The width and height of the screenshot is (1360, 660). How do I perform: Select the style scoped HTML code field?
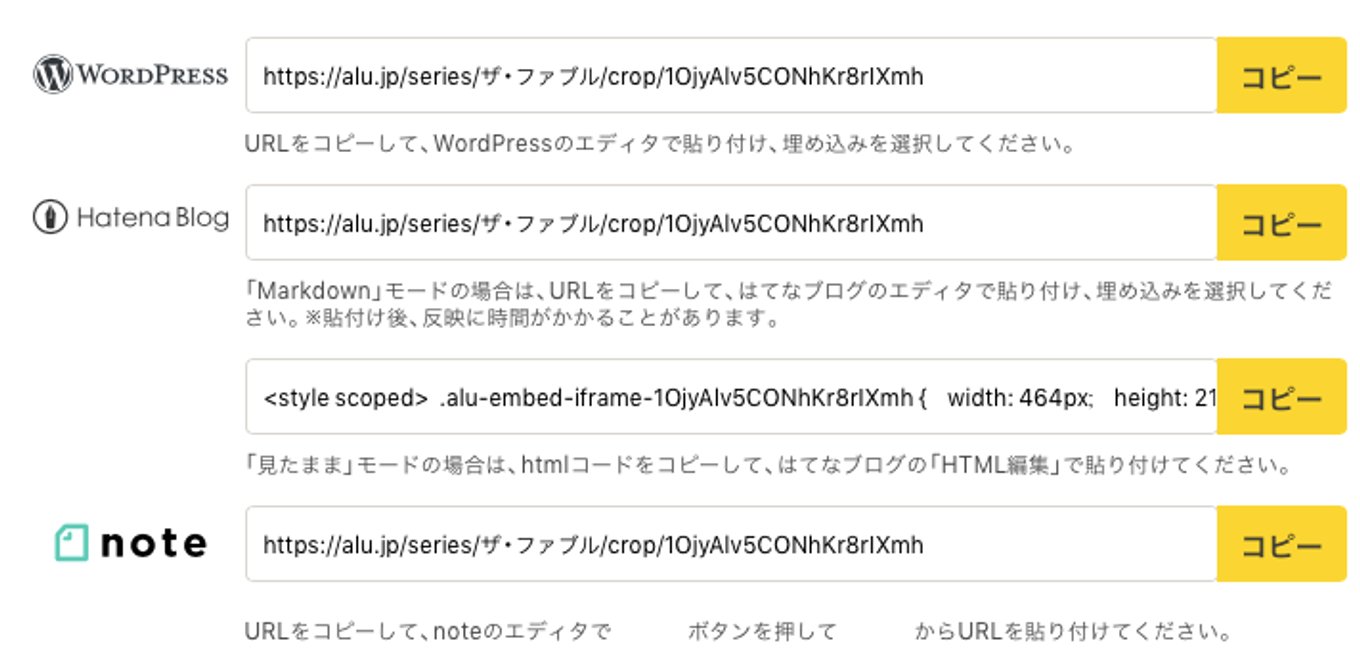tap(731, 396)
